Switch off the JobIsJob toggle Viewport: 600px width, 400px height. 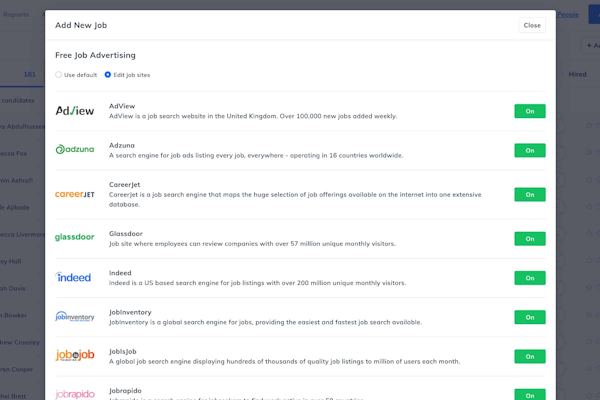click(x=529, y=356)
